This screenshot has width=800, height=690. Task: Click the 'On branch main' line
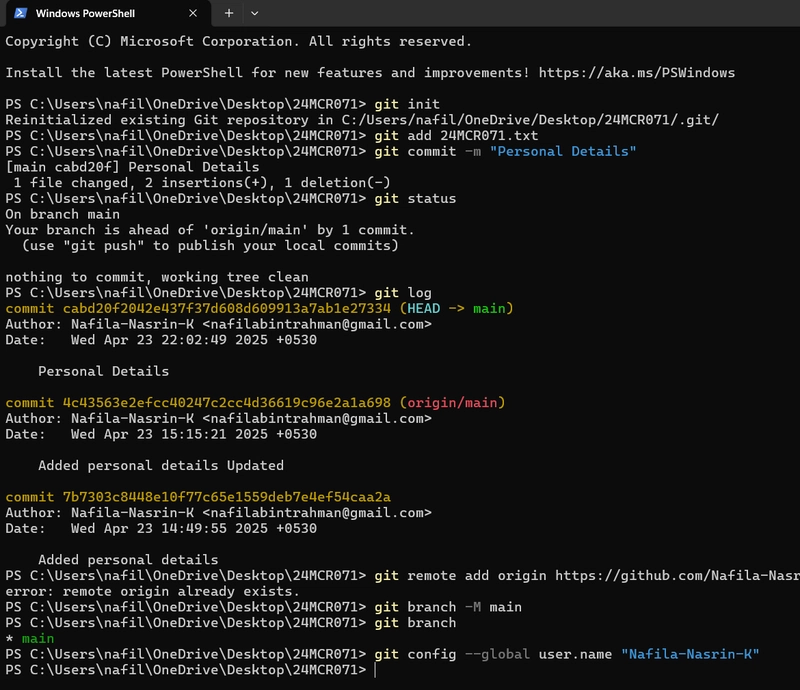tap(63, 214)
